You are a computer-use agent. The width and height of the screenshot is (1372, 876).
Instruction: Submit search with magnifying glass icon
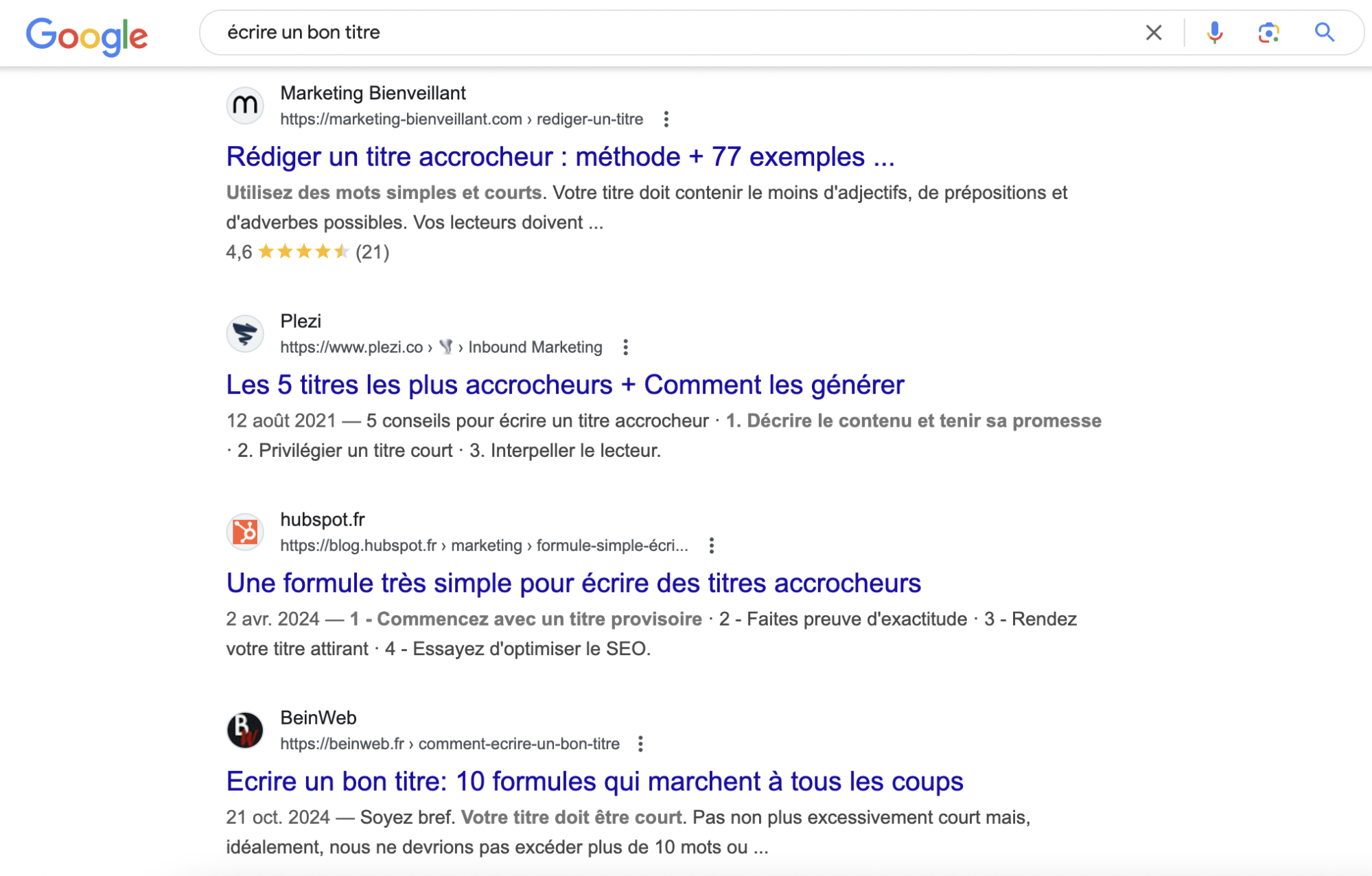[1324, 32]
